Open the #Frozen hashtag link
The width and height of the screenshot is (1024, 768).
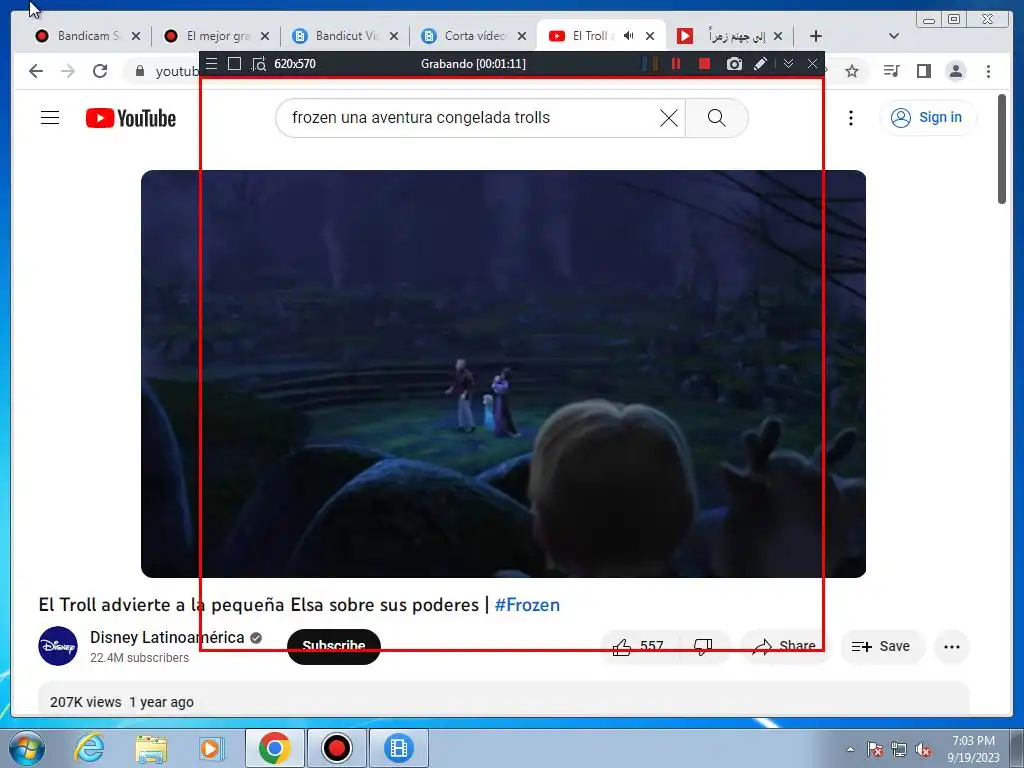pyautogui.click(x=527, y=605)
